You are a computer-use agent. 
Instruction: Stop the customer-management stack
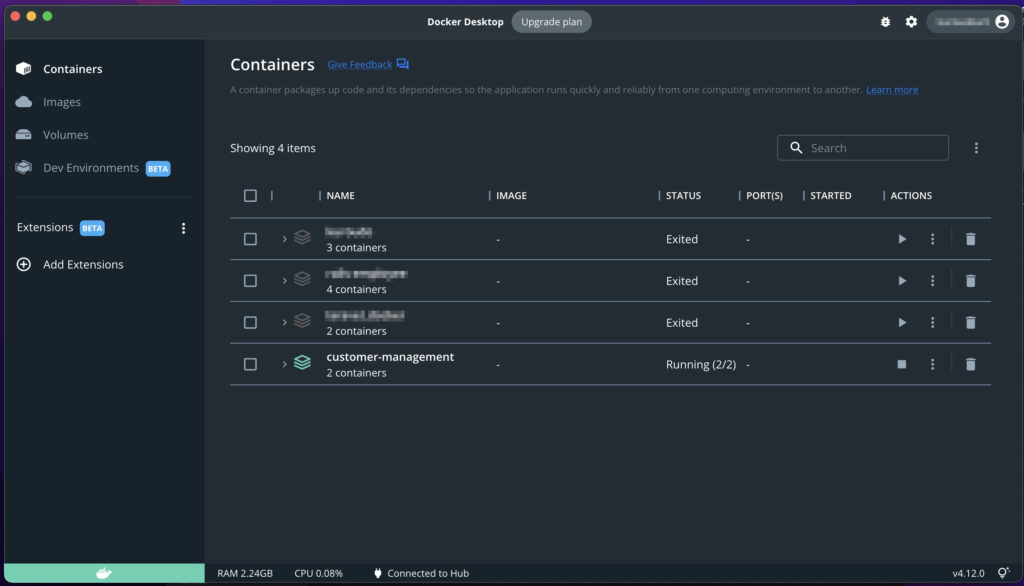point(901,365)
